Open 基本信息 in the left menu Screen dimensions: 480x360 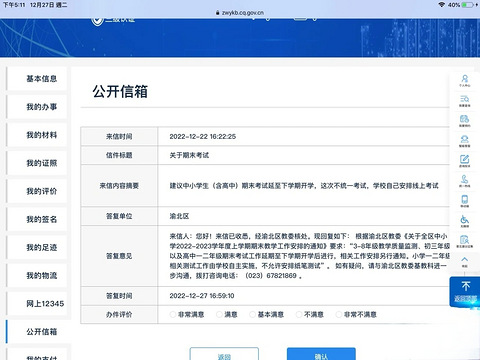pyautogui.click(x=37, y=79)
